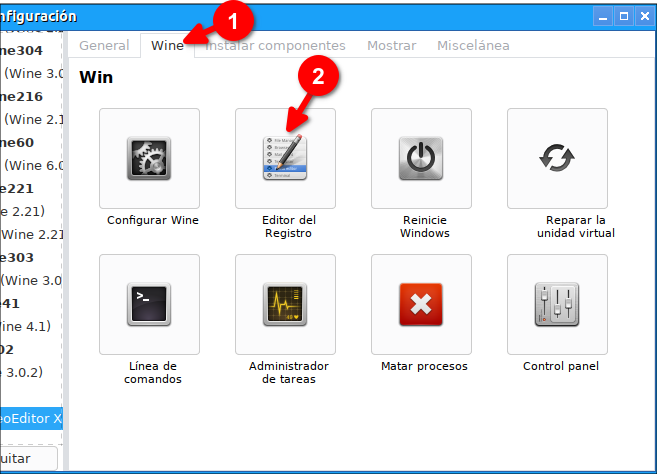Open the Miscelánea tab
Viewport: 657px width, 474px height.
(x=473, y=45)
